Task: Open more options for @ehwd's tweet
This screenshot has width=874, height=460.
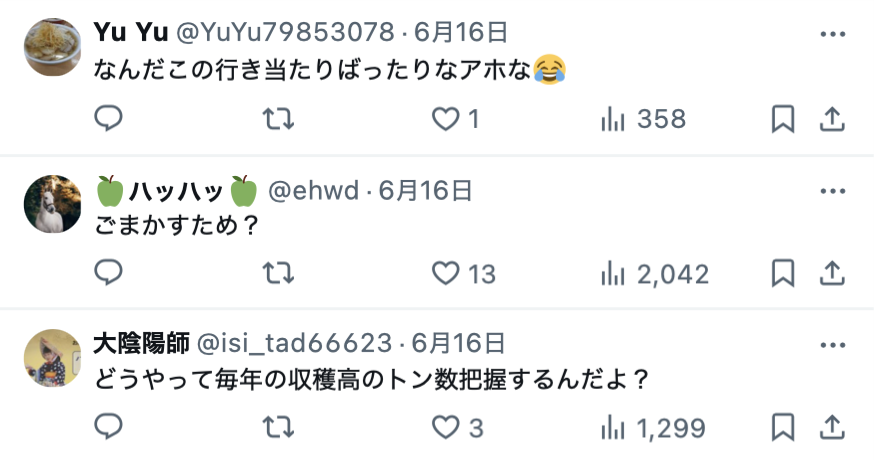Action: (833, 191)
